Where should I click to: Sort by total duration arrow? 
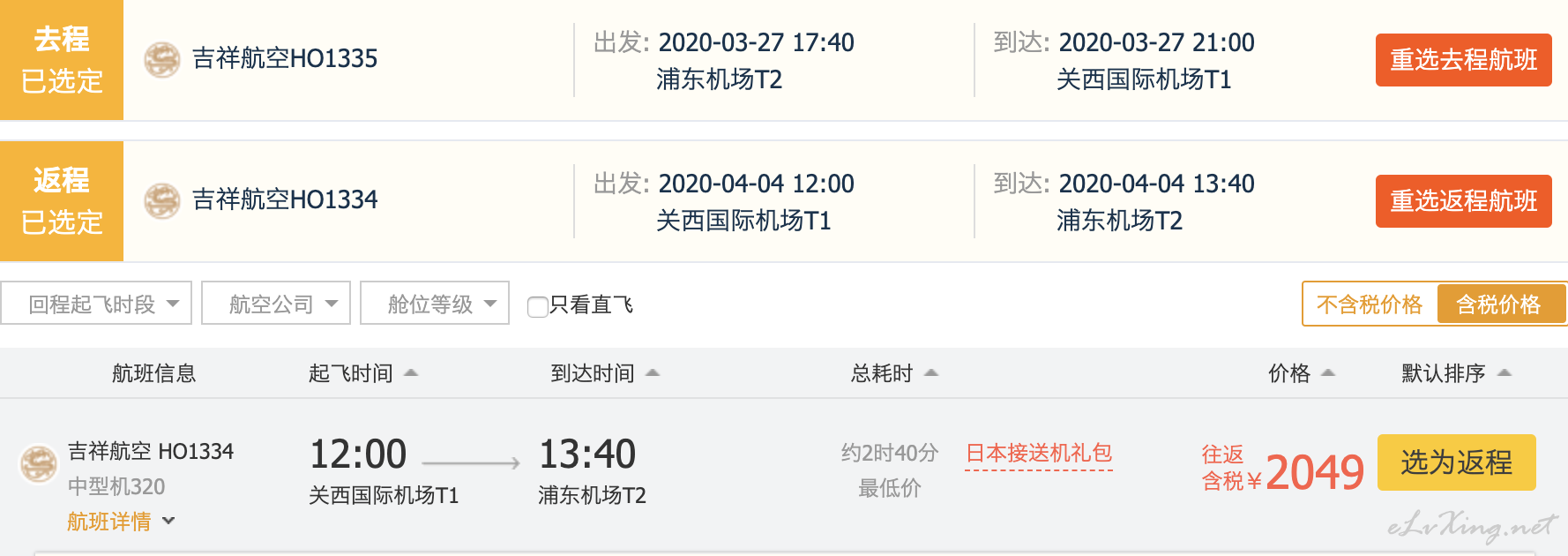pos(931,373)
